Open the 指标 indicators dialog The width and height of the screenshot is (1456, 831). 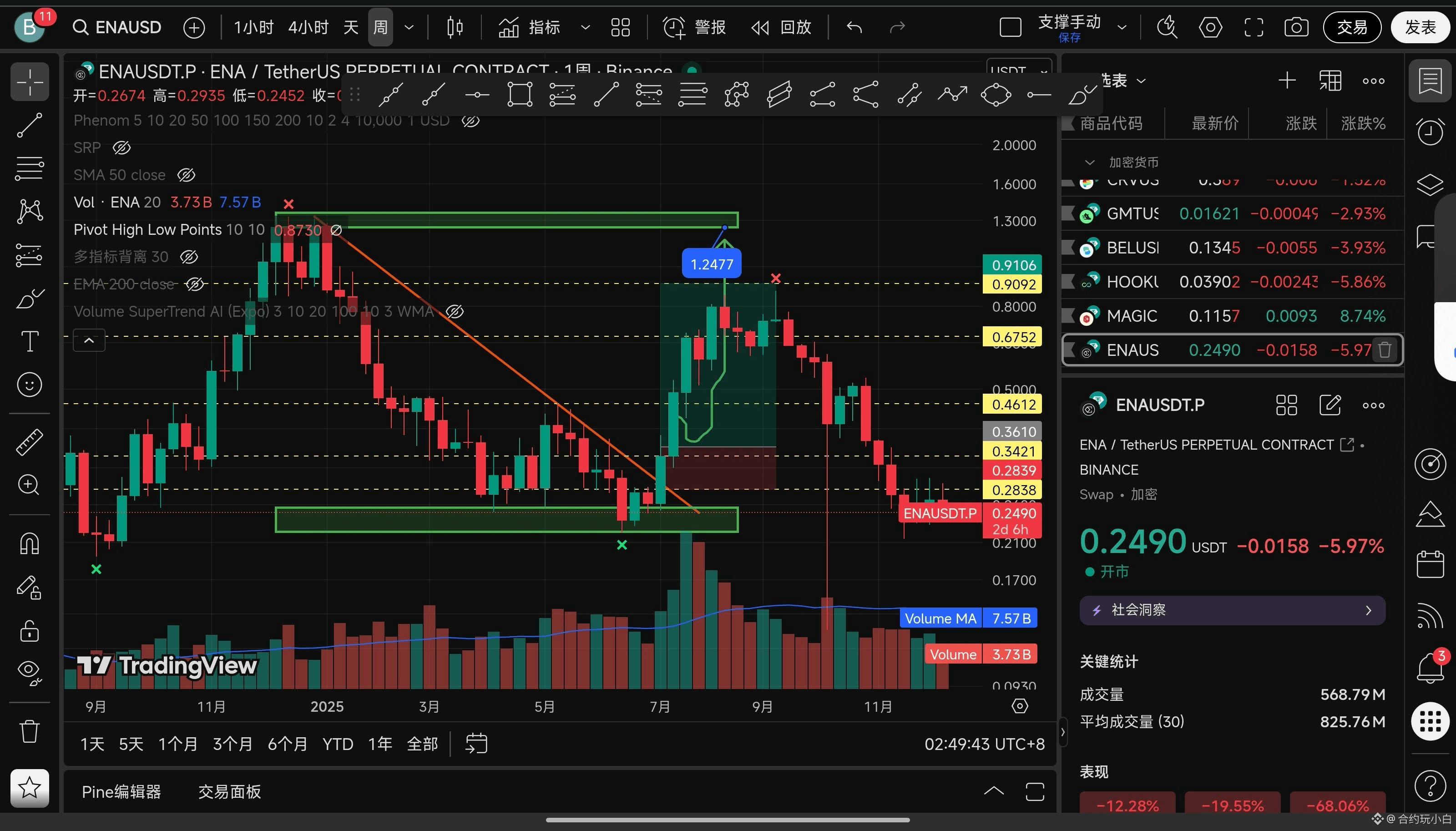(x=530, y=27)
